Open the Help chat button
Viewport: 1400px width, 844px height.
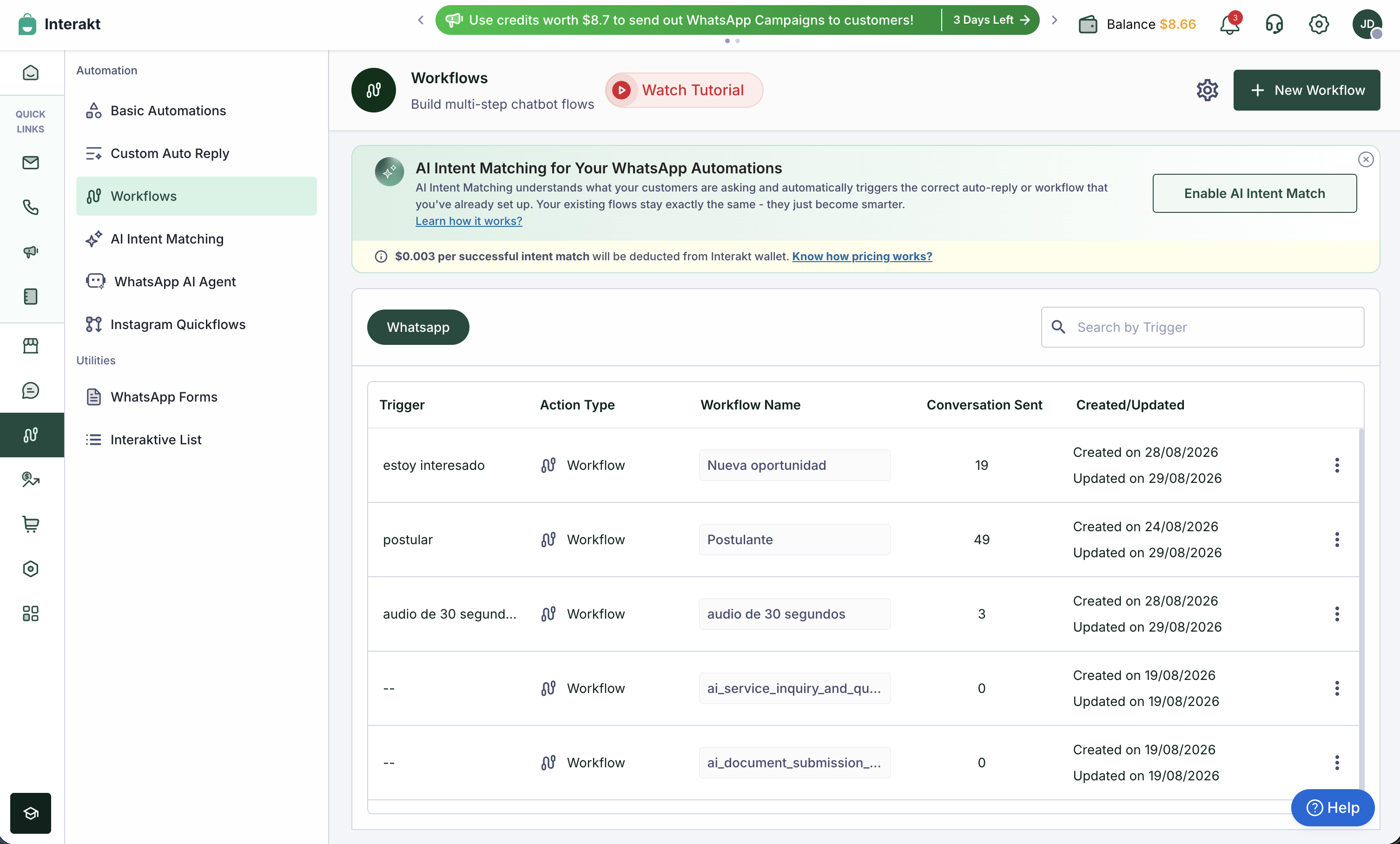[1333, 808]
